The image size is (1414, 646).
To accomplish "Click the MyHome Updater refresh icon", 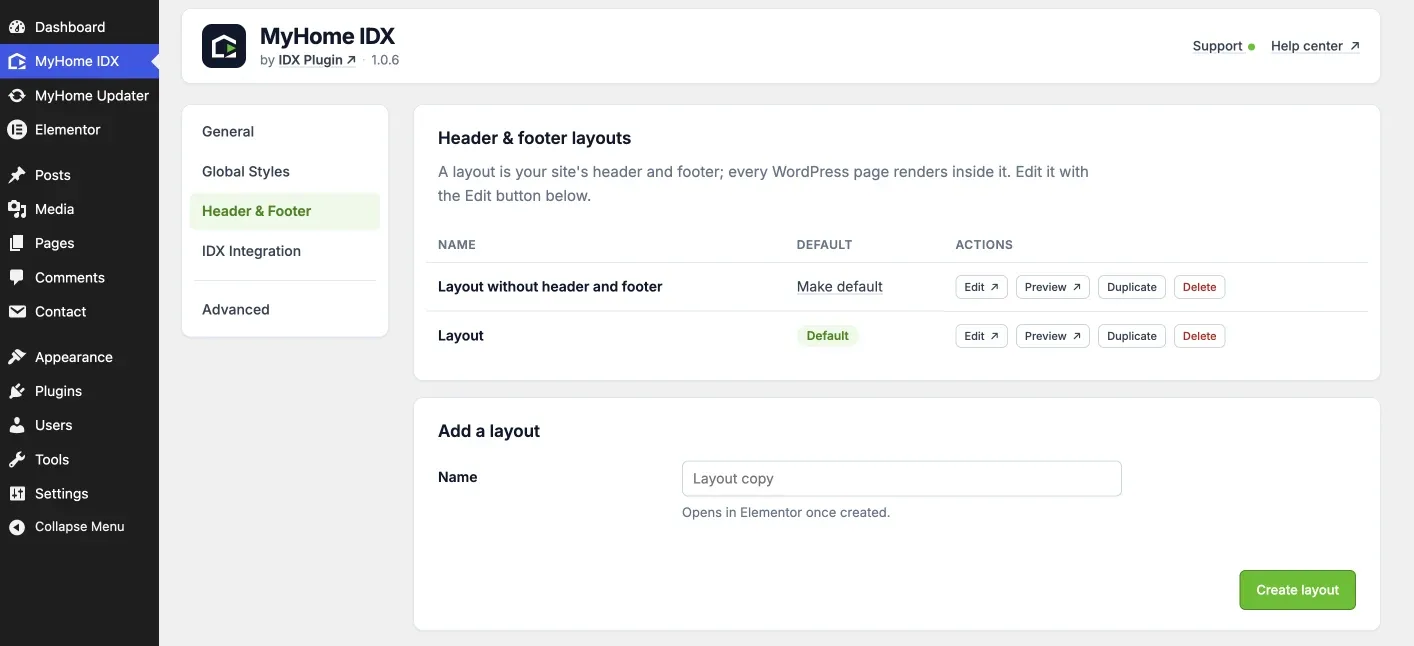I will pos(17,96).
